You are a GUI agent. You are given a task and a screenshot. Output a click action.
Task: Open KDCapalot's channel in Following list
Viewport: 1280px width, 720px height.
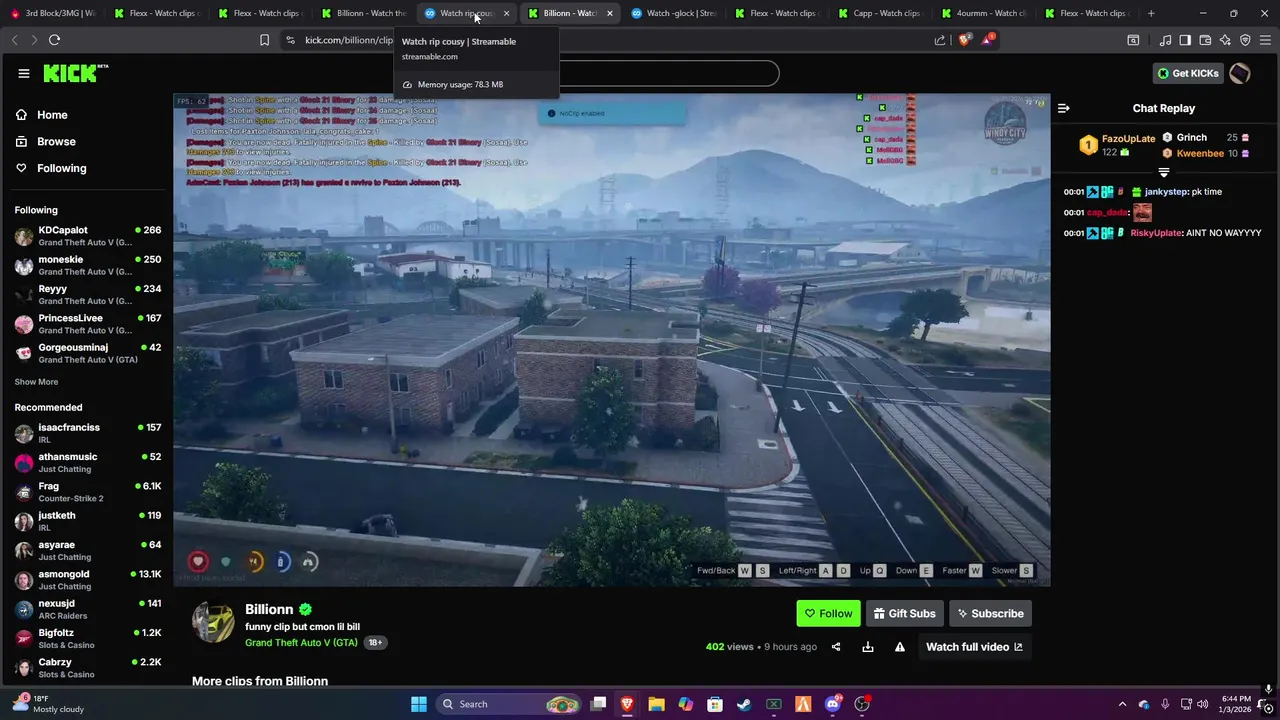87,236
